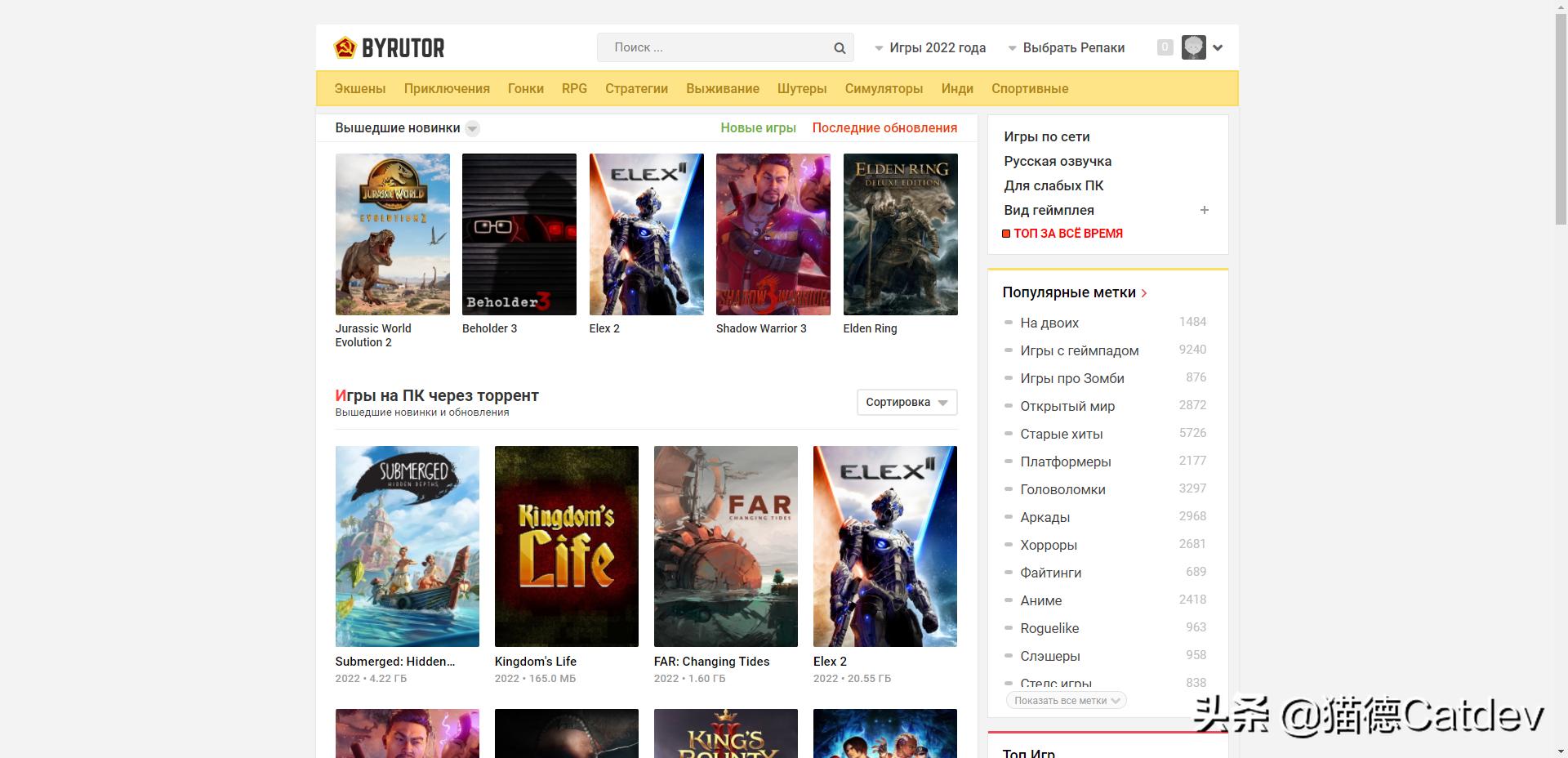
Task: Open the Выбрать Репаки dropdown
Action: 1066,47
